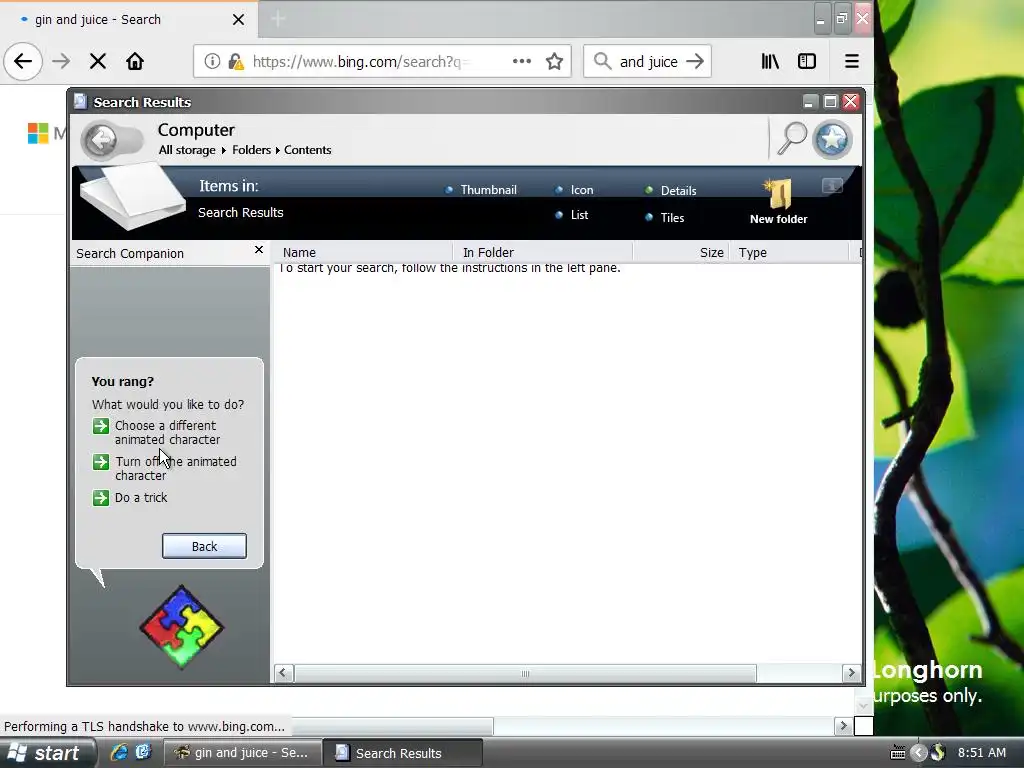
Task: Sort by the Name column header
Action: 363,252
